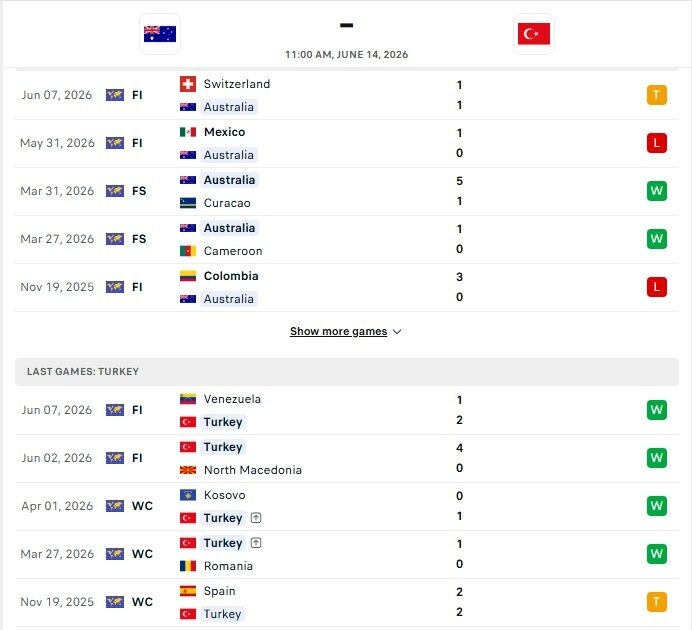
Task: Click the Colombia flag icon
Action: (x=188, y=276)
